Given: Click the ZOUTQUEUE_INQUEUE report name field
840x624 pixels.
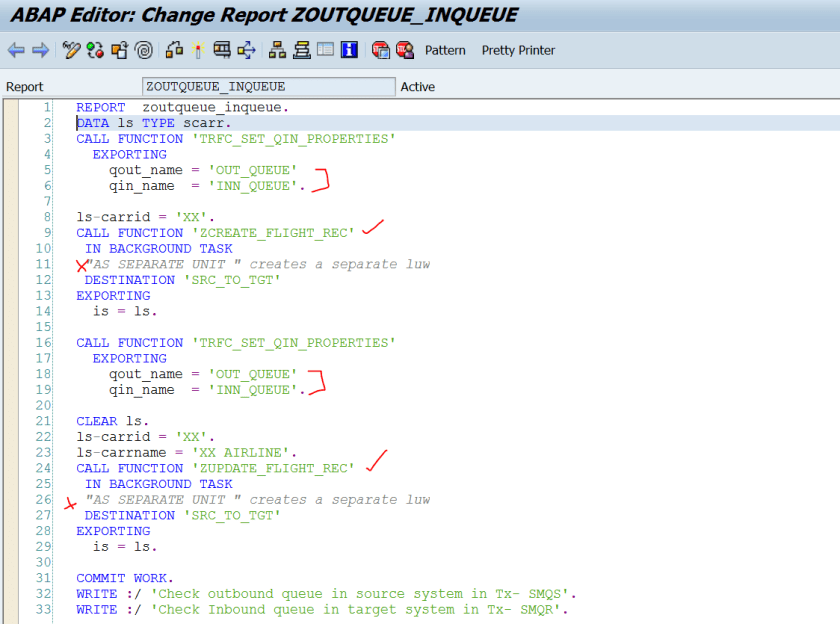Looking at the screenshot, I should (268, 87).
